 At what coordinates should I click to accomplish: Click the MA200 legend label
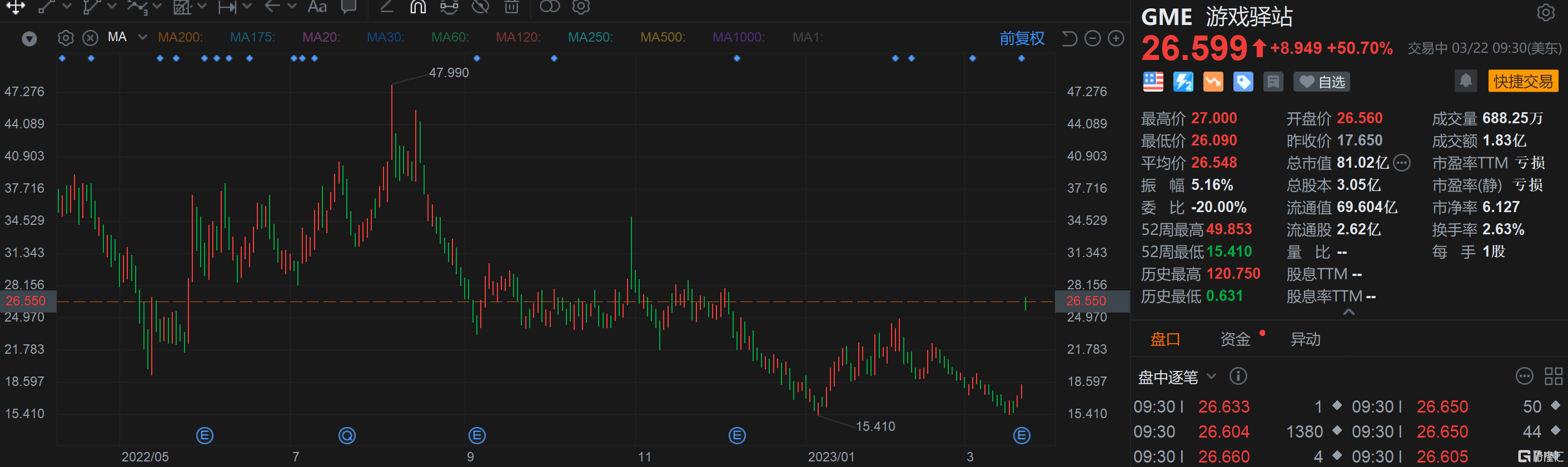180,37
